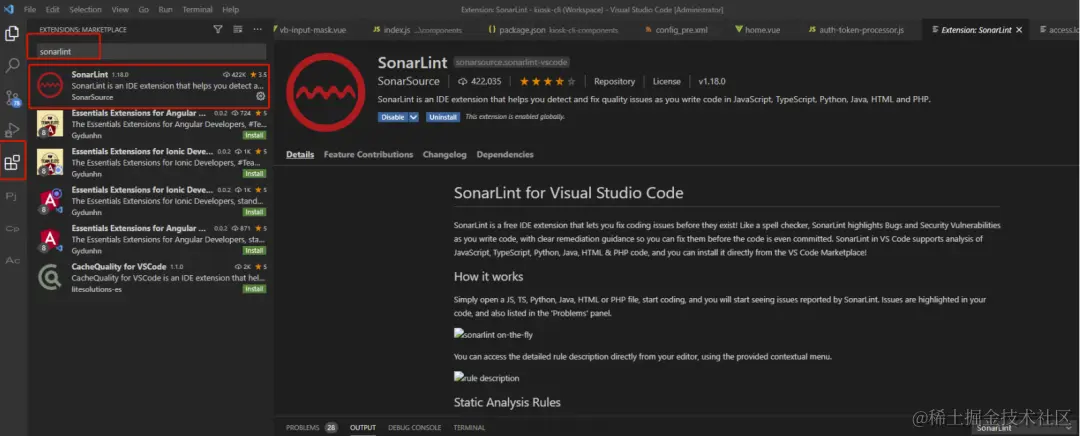Viewport: 1080px width, 436px height.
Task: Close the Extension: SonarLint tab
Action: (x=1019, y=30)
